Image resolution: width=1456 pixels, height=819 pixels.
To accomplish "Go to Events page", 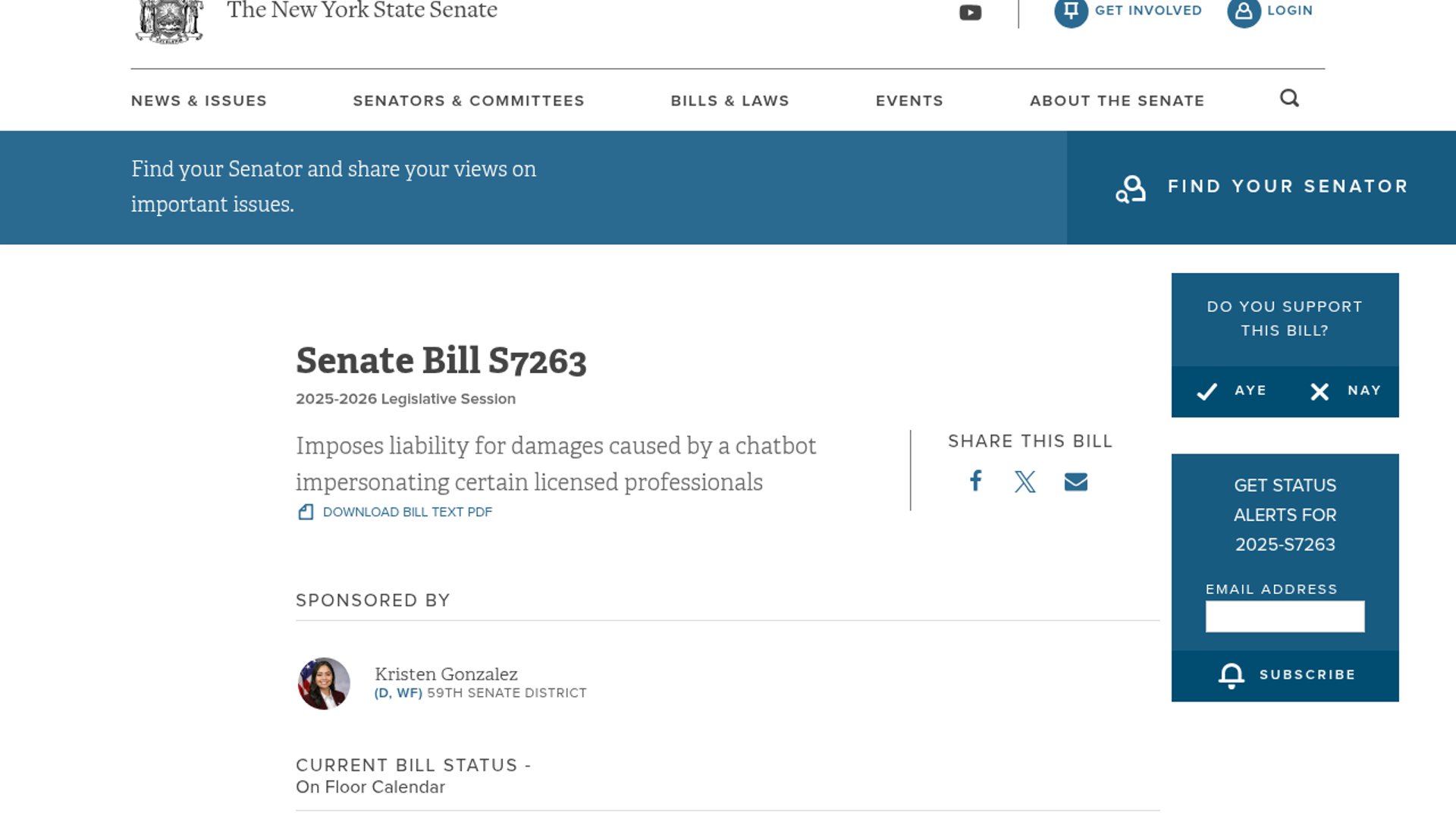I will (909, 101).
